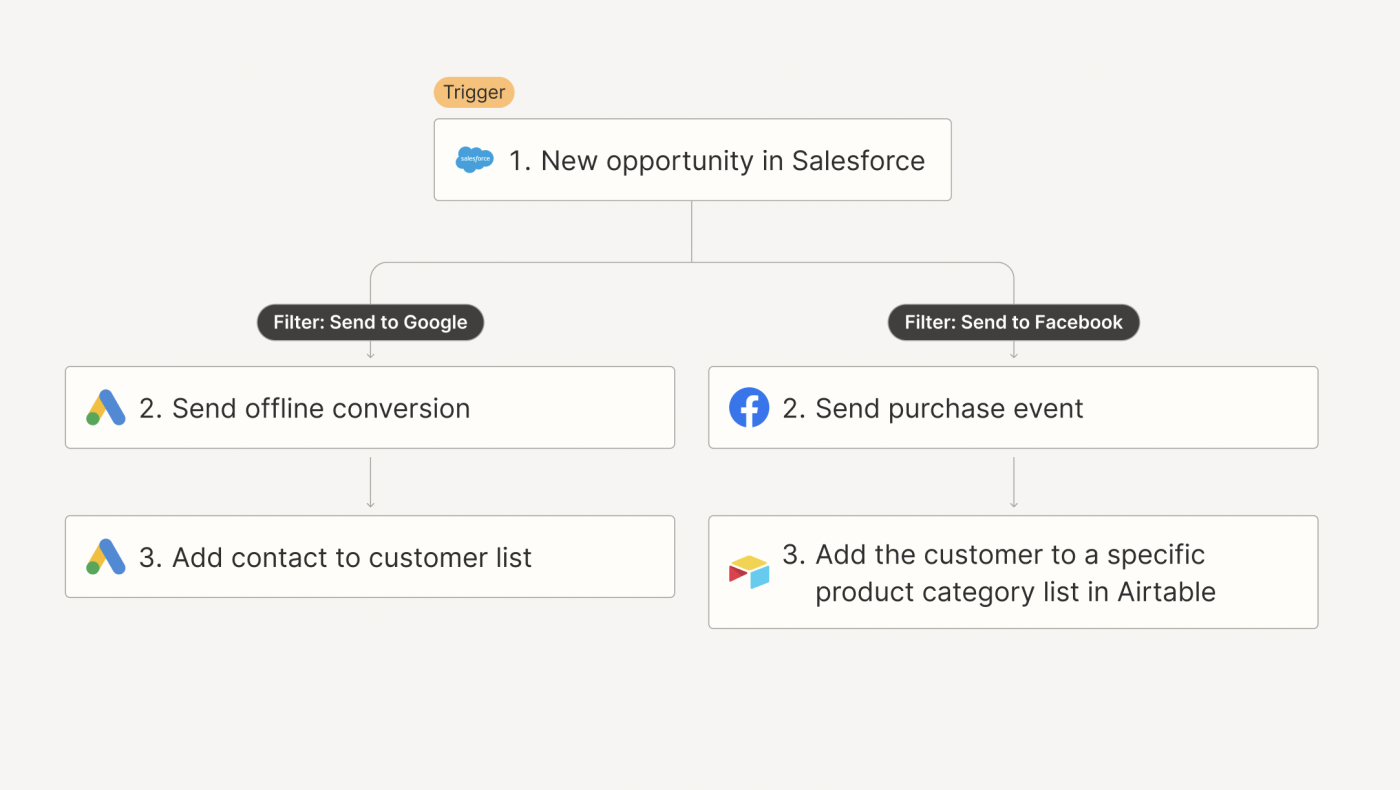Select the Add customer to Airtable category step
This screenshot has height=790, width=1400.
(1013, 572)
